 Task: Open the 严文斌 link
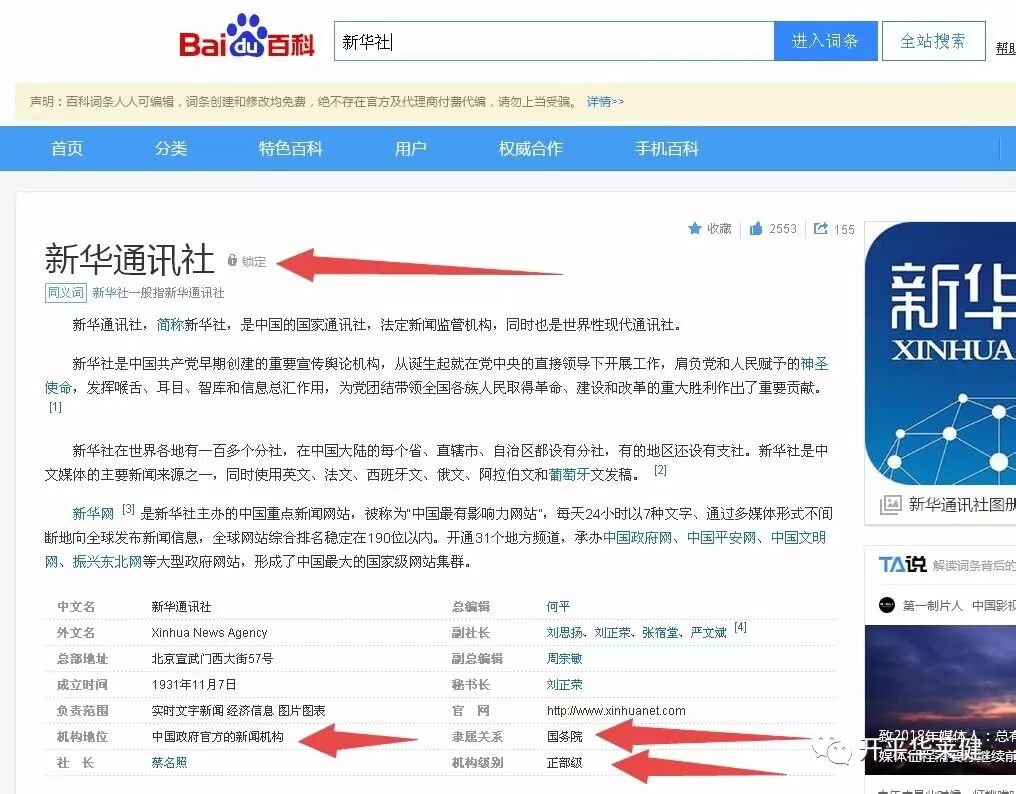(708, 633)
